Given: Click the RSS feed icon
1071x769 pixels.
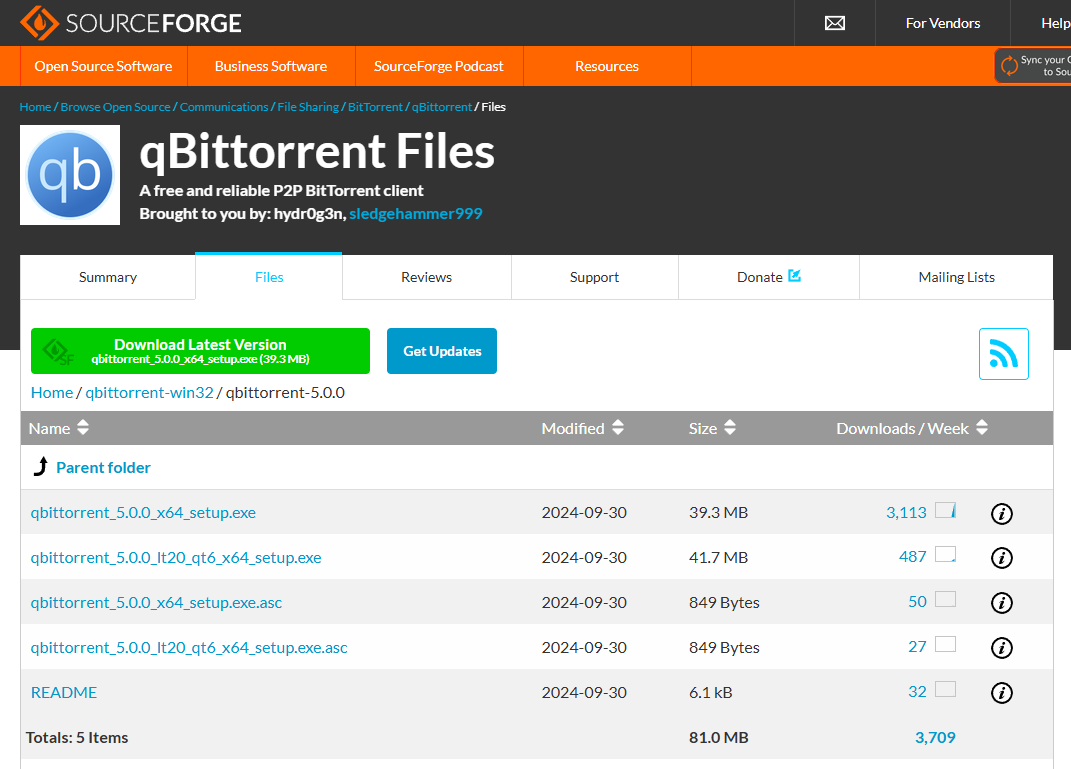Looking at the screenshot, I should 1003,354.
